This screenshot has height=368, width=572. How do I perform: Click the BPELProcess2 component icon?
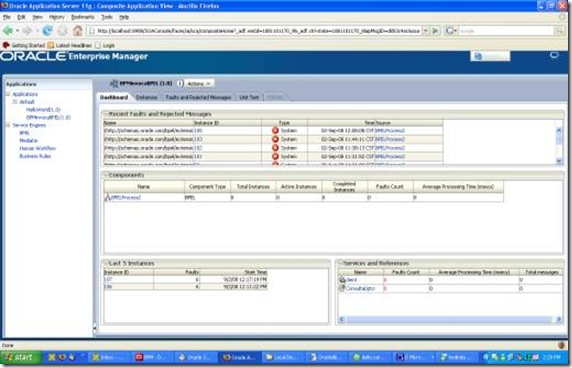(x=108, y=197)
